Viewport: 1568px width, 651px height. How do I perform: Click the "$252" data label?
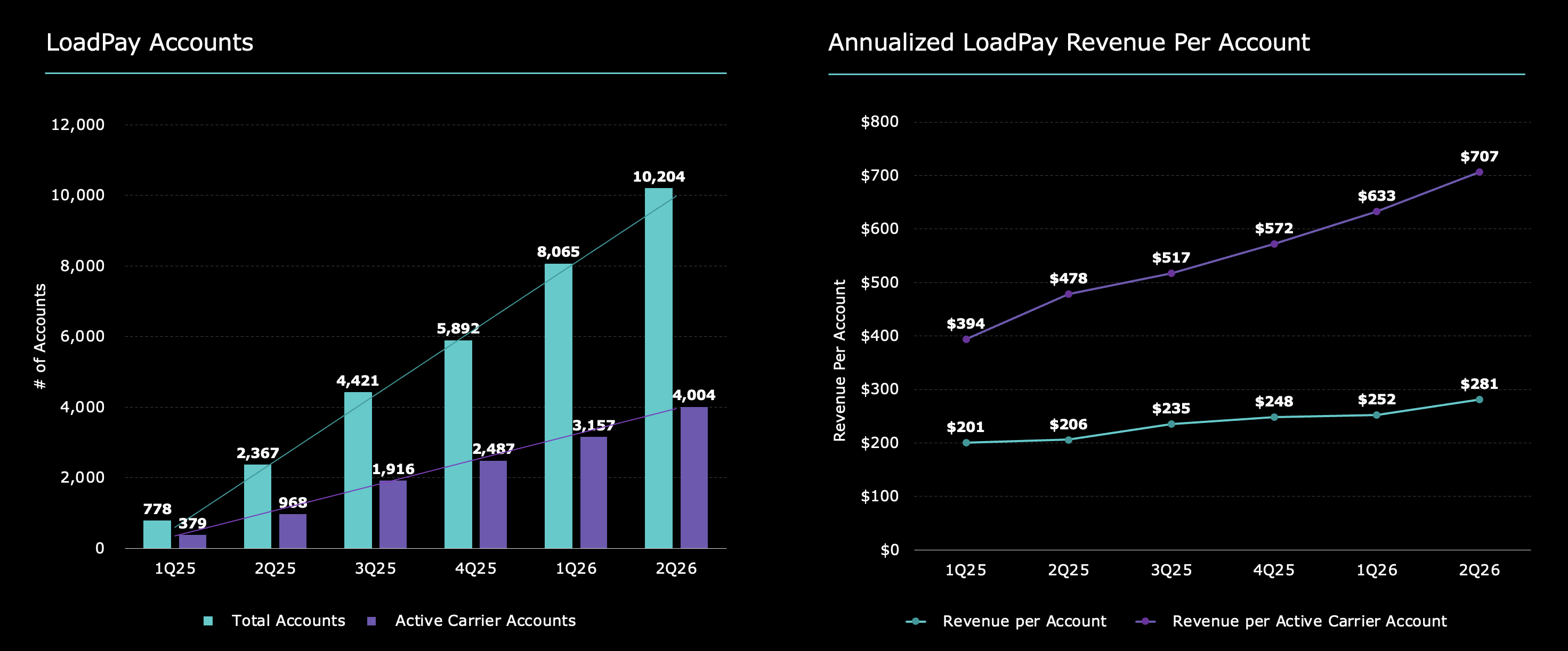click(x=1376, y=399)
